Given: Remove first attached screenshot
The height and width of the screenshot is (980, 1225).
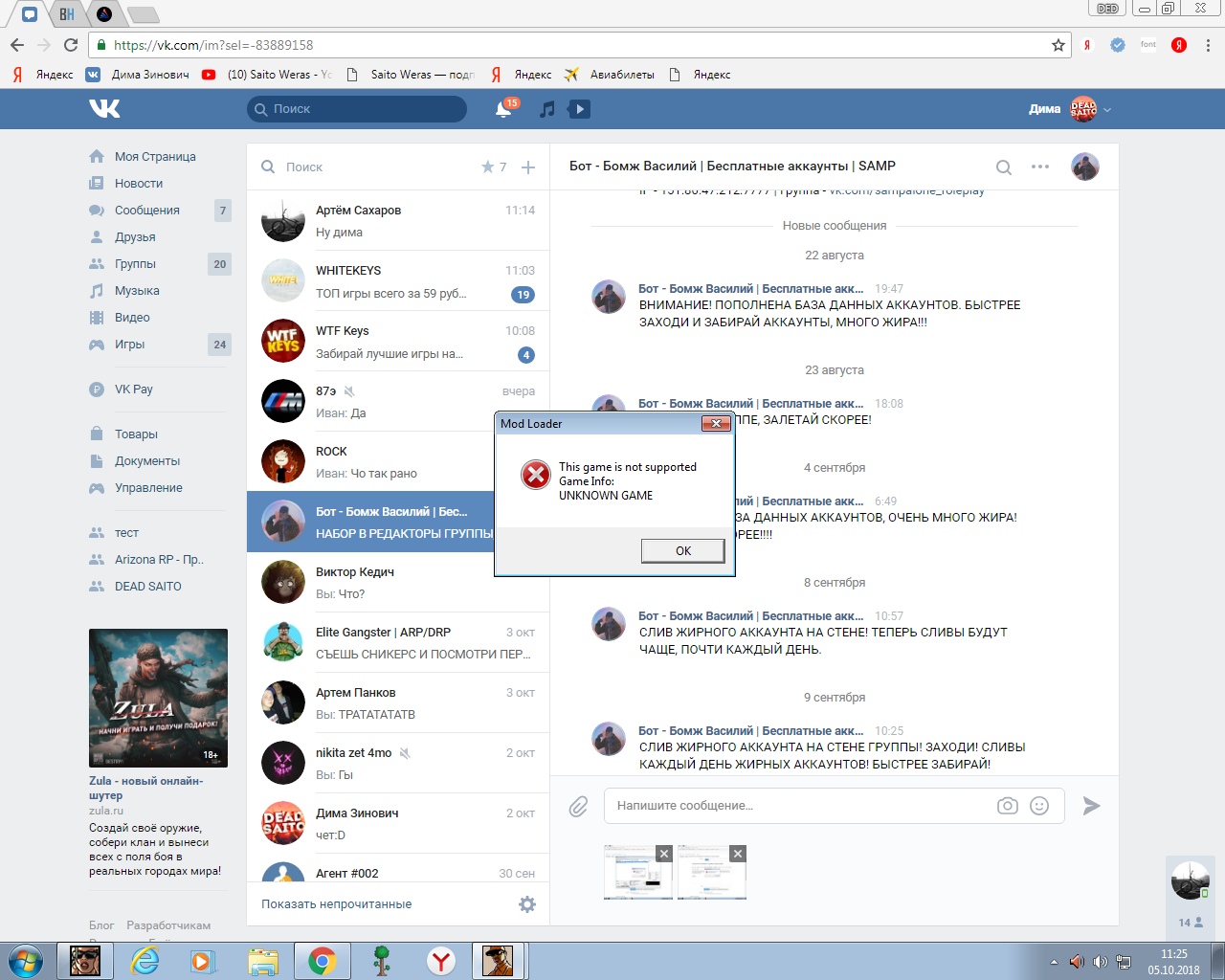Looking at the screenshot, I should [664, 854].
